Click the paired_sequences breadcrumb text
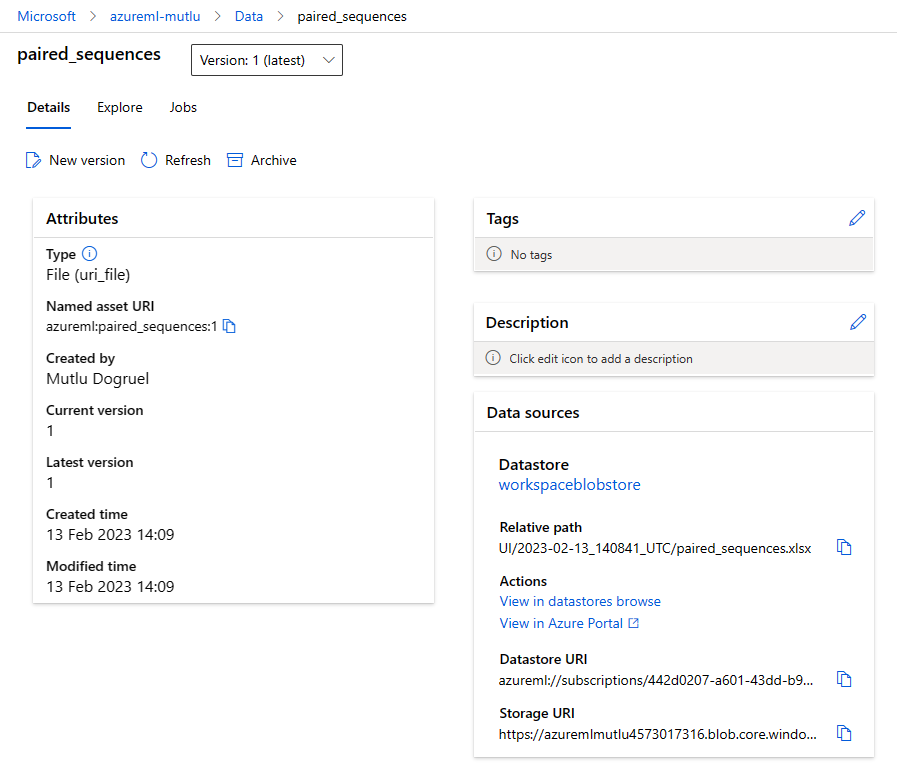This screenshot has width=897, height=763. (352, 17)
